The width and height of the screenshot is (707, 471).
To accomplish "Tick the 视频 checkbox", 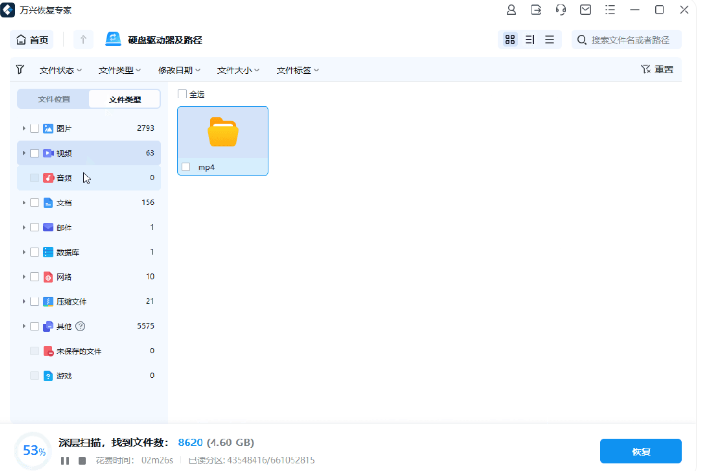I will (x=34, y=153).
